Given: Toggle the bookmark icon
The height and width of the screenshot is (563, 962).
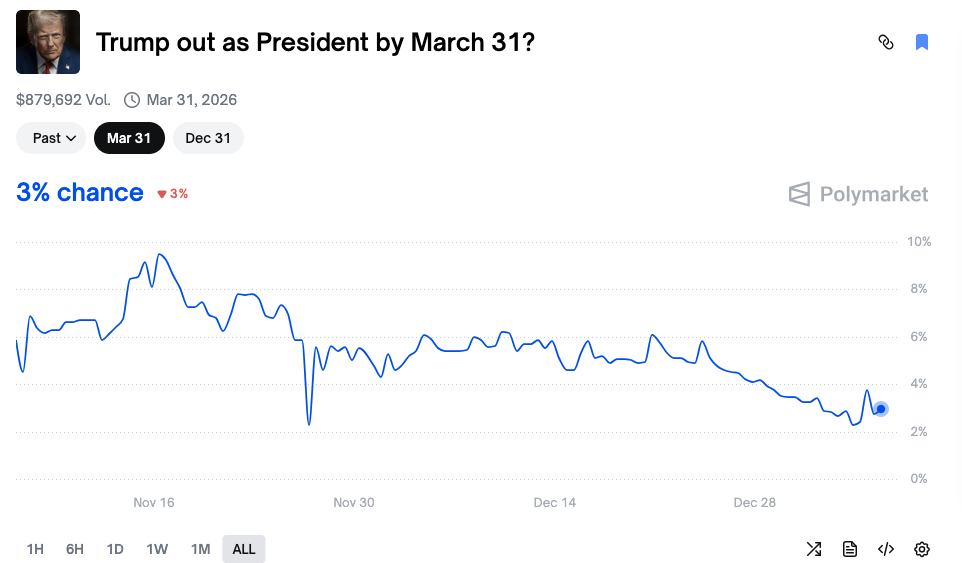Looking at the screenshot, I should (922, 42).
